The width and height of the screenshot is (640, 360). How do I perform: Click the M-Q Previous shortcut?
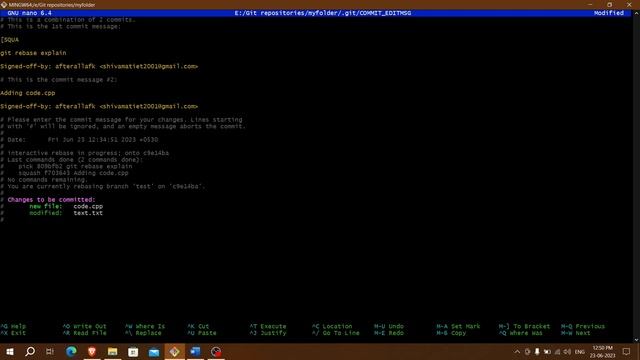click(x=583, y=326)
